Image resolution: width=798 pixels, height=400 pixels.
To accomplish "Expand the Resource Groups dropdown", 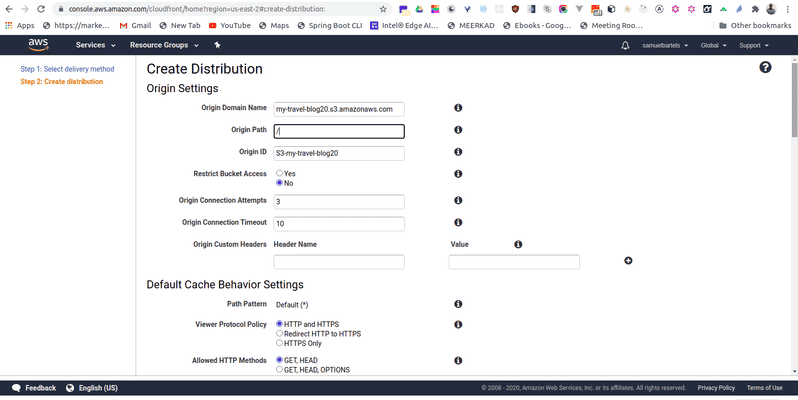I will coord(164,45).
